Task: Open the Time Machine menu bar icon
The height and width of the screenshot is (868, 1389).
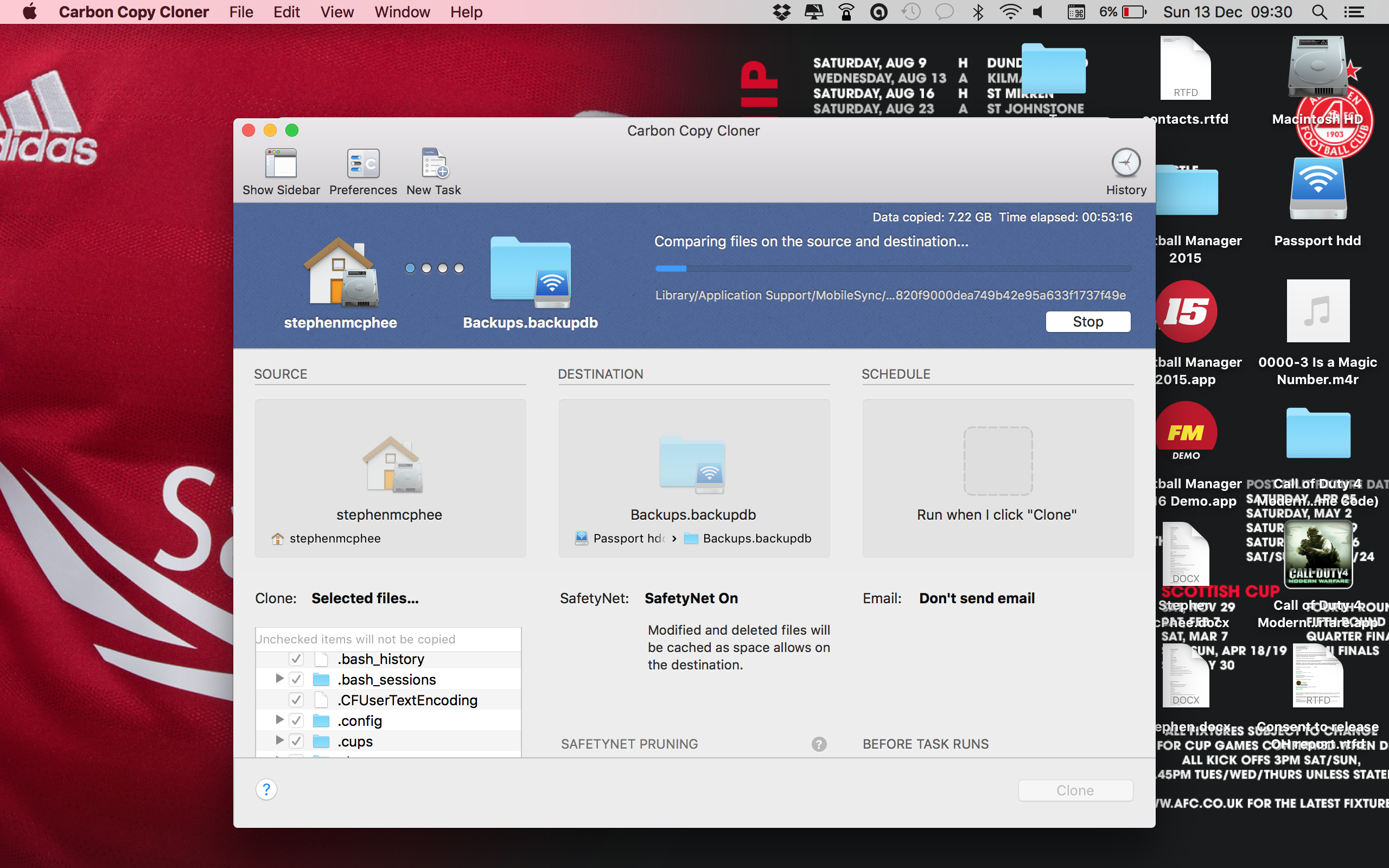Action: click(x=911, y=12)
